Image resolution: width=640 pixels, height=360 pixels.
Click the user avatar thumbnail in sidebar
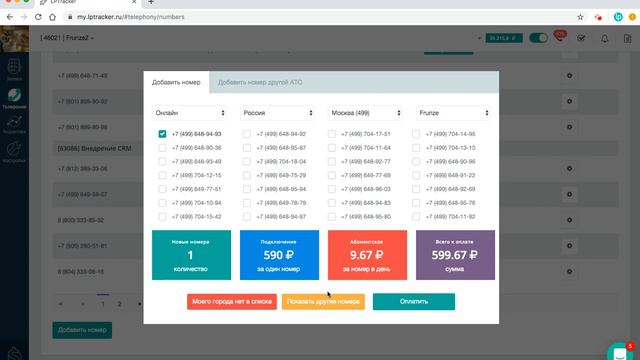(14, 39)
